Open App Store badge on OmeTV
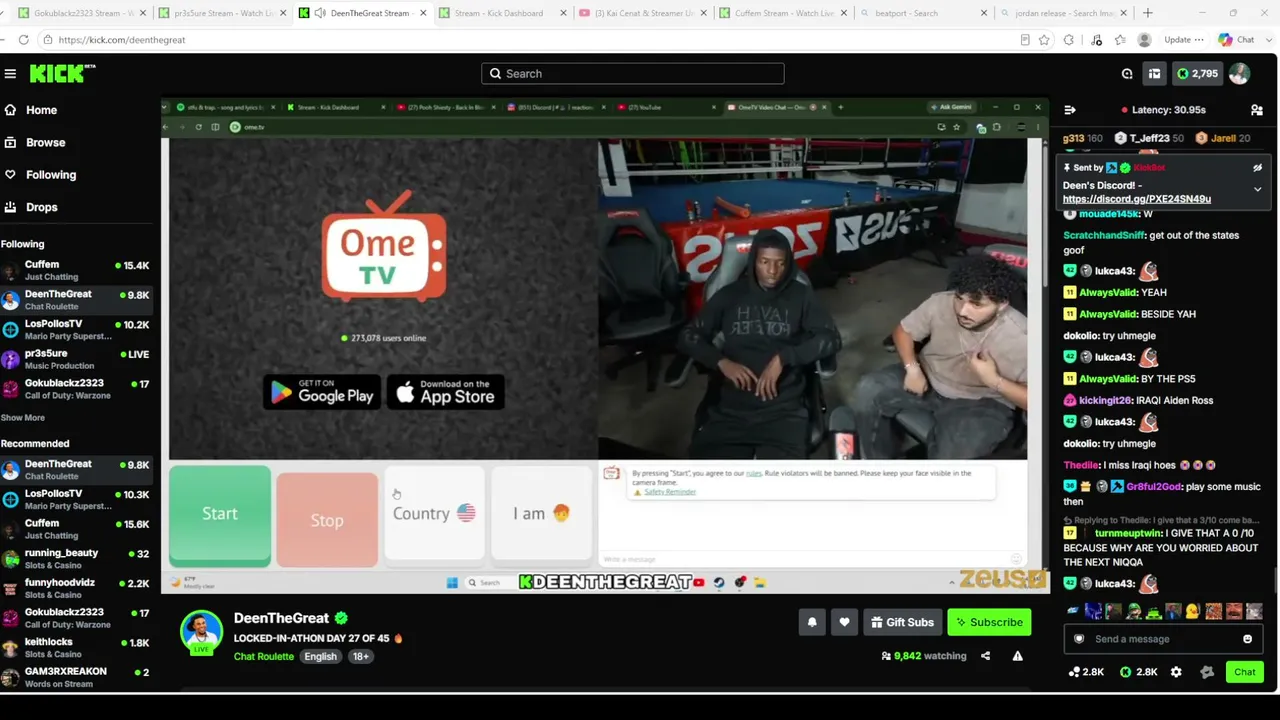The width and height of the screenshot is (1280, 720). click(x=445, y=391)
